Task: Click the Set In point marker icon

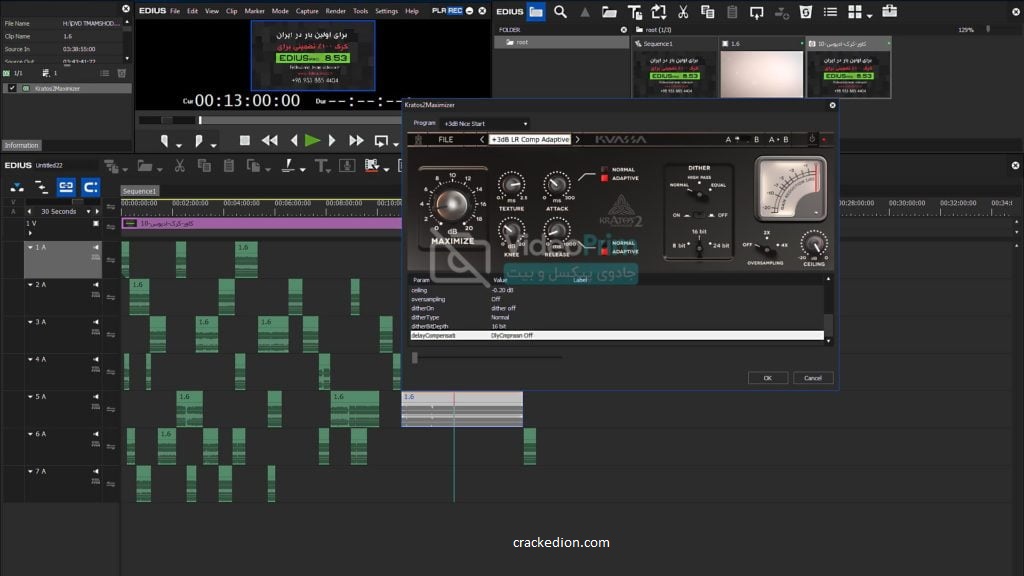Action: (x=165, y=140)
